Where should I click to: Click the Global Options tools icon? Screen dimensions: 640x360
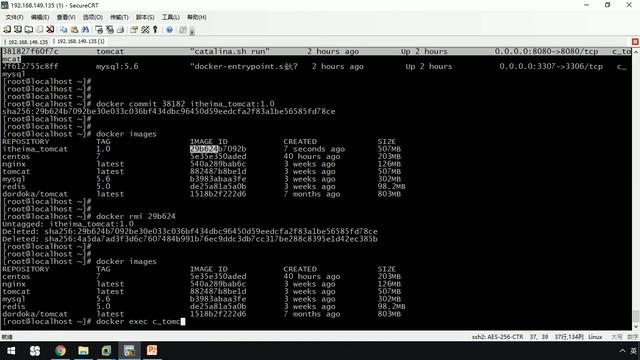pyautogui.click(x=145, y=29)
